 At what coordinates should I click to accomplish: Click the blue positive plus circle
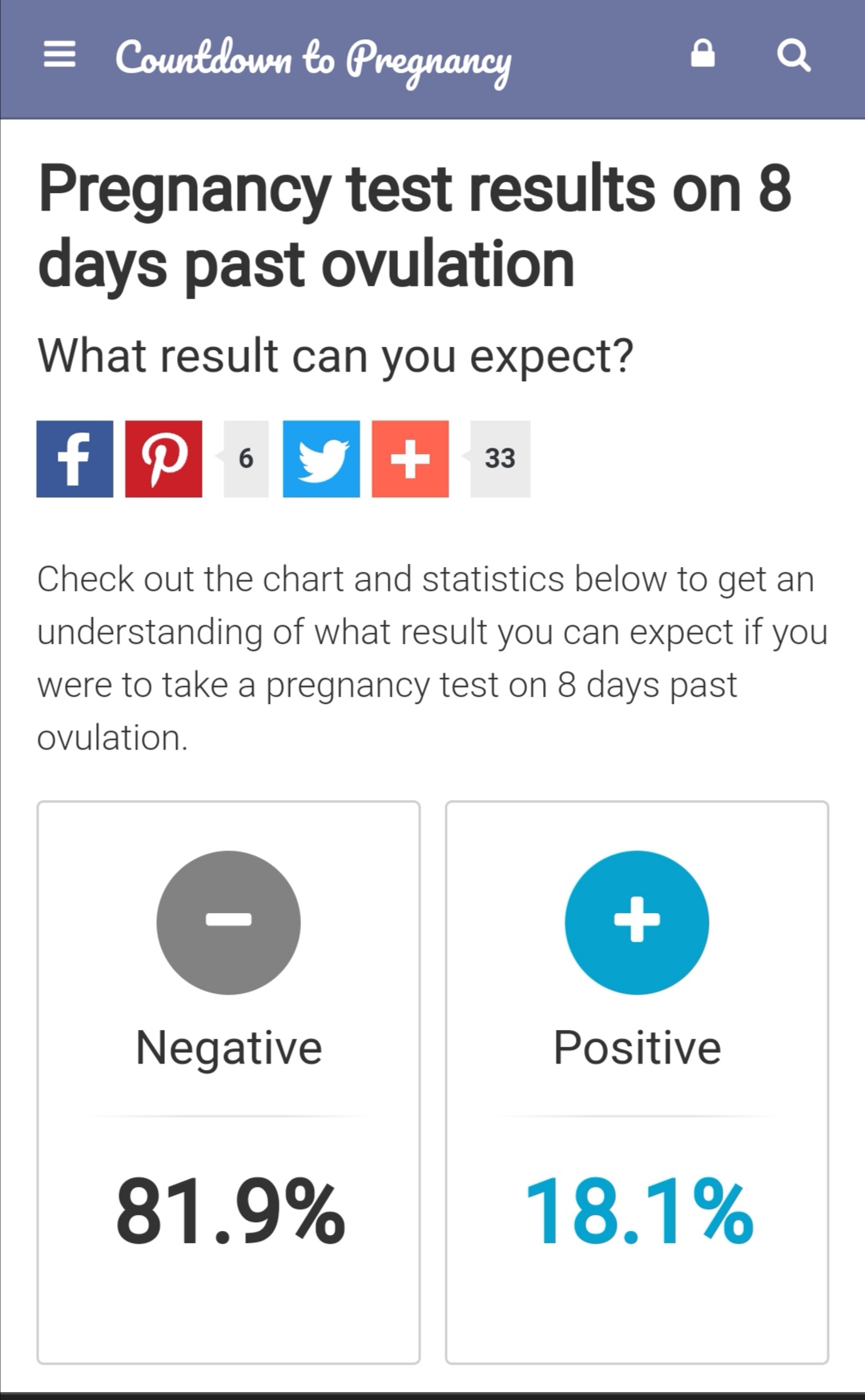coord(637,922)
